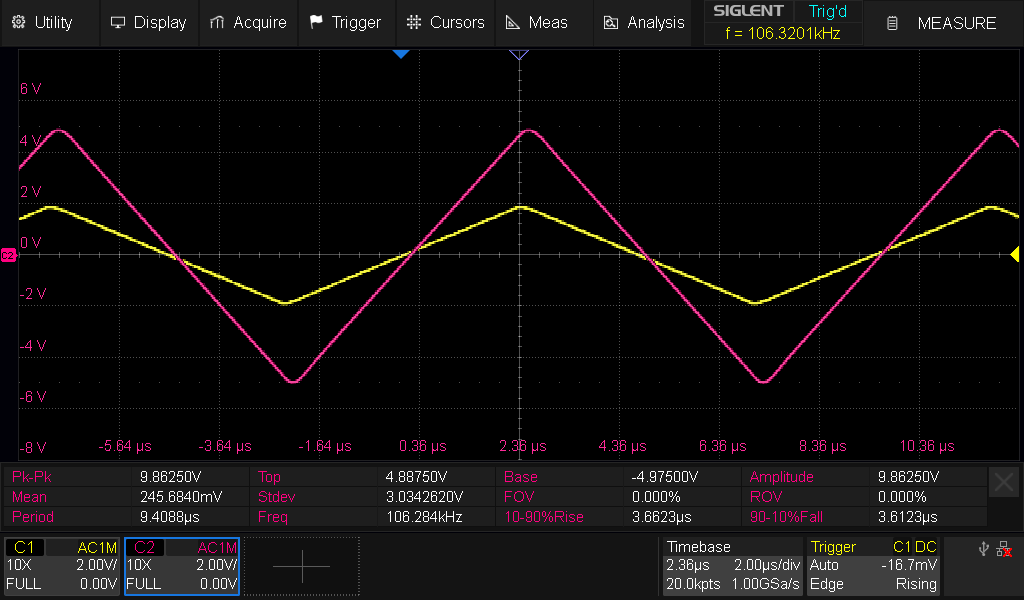This screenshot has height=600, width=1024.
Task: Click the pink C2 ground level marker
Action: tap(8, 255)
